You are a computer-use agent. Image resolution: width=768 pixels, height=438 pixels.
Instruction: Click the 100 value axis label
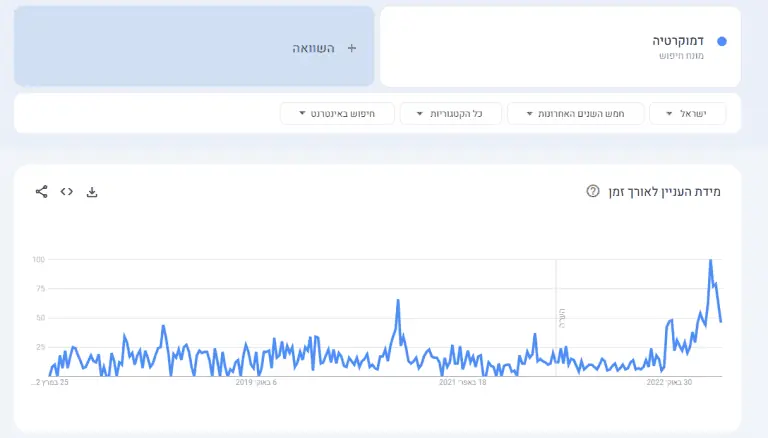click(39, 260)
